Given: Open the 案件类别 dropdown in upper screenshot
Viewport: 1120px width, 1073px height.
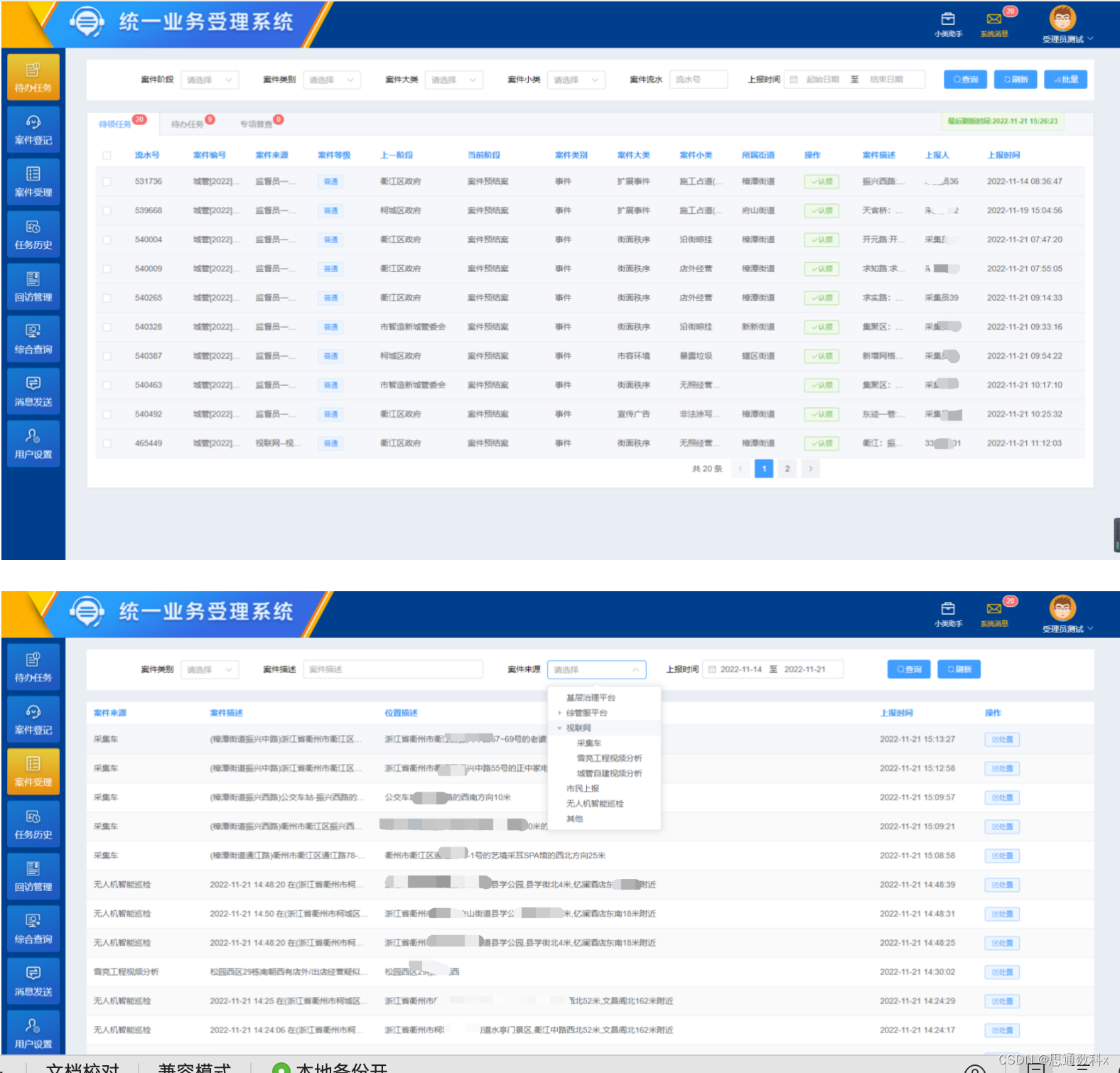Looking at the screenshot, I should point(332,80).
